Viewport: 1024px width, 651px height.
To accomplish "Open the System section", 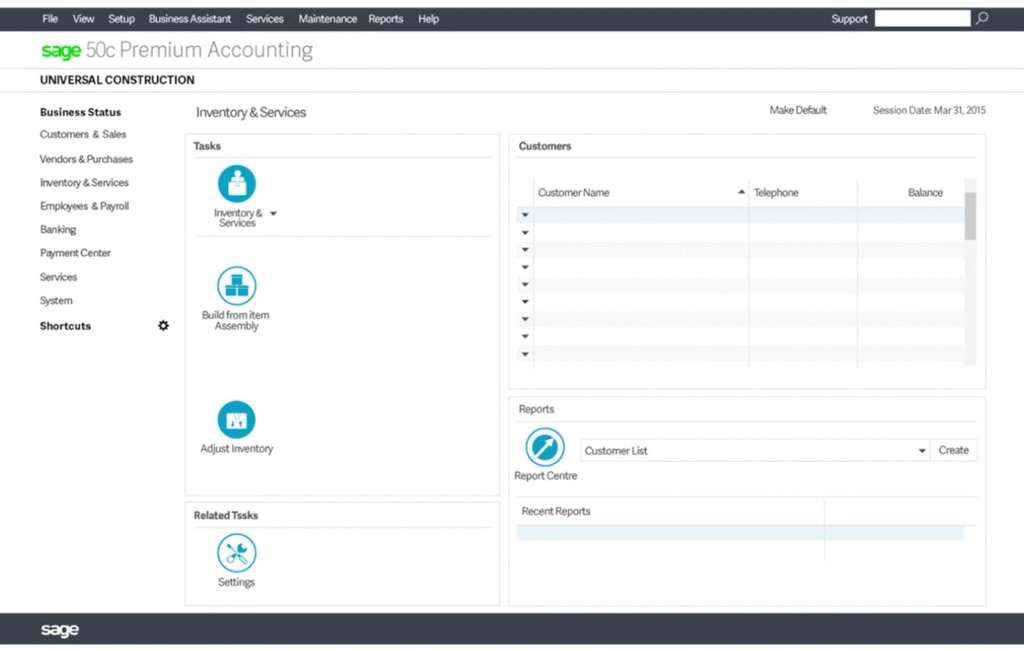I will click(x=56, y=300).
